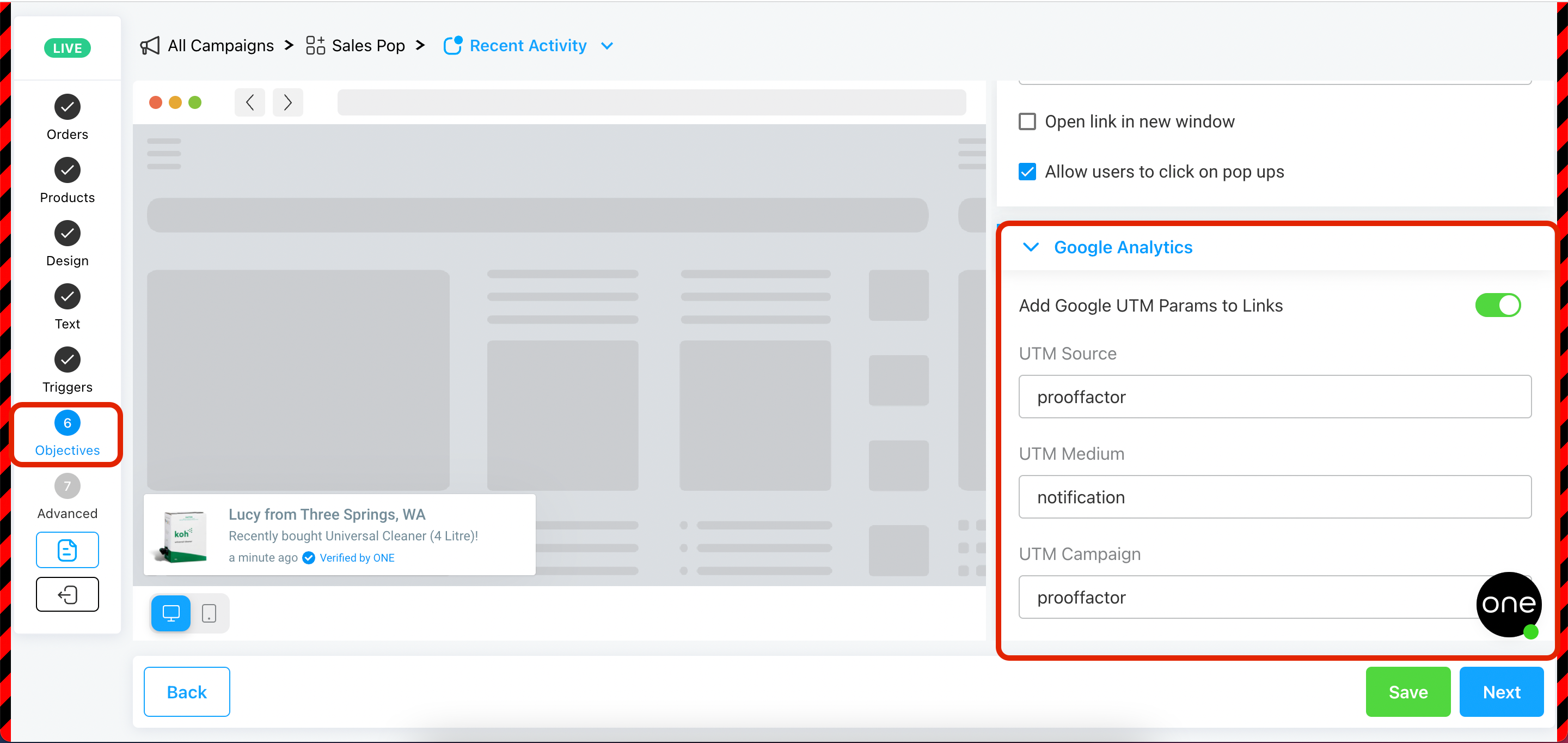Viewport: 1568px width, 743px height.
Task: Click the UTM Campaign field
Action: click(1275, 597)
